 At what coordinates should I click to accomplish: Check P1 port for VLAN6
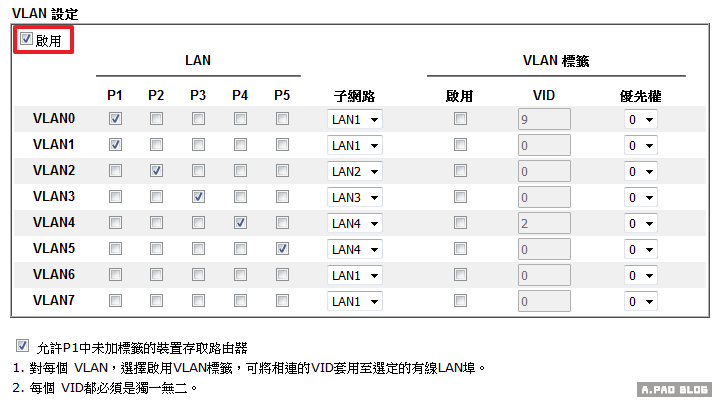point(115,274)
